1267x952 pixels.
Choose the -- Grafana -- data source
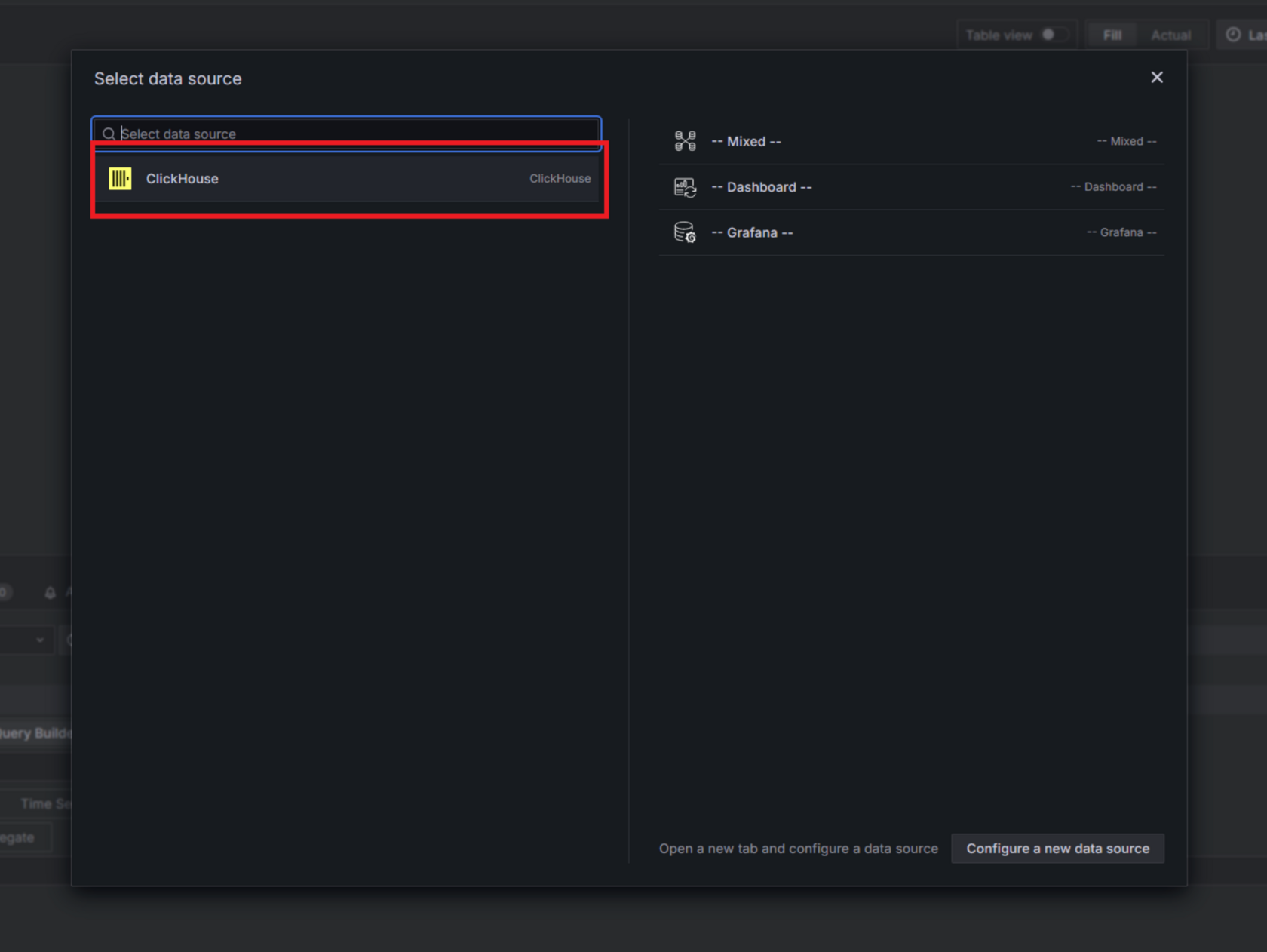[x=912, y=232]
